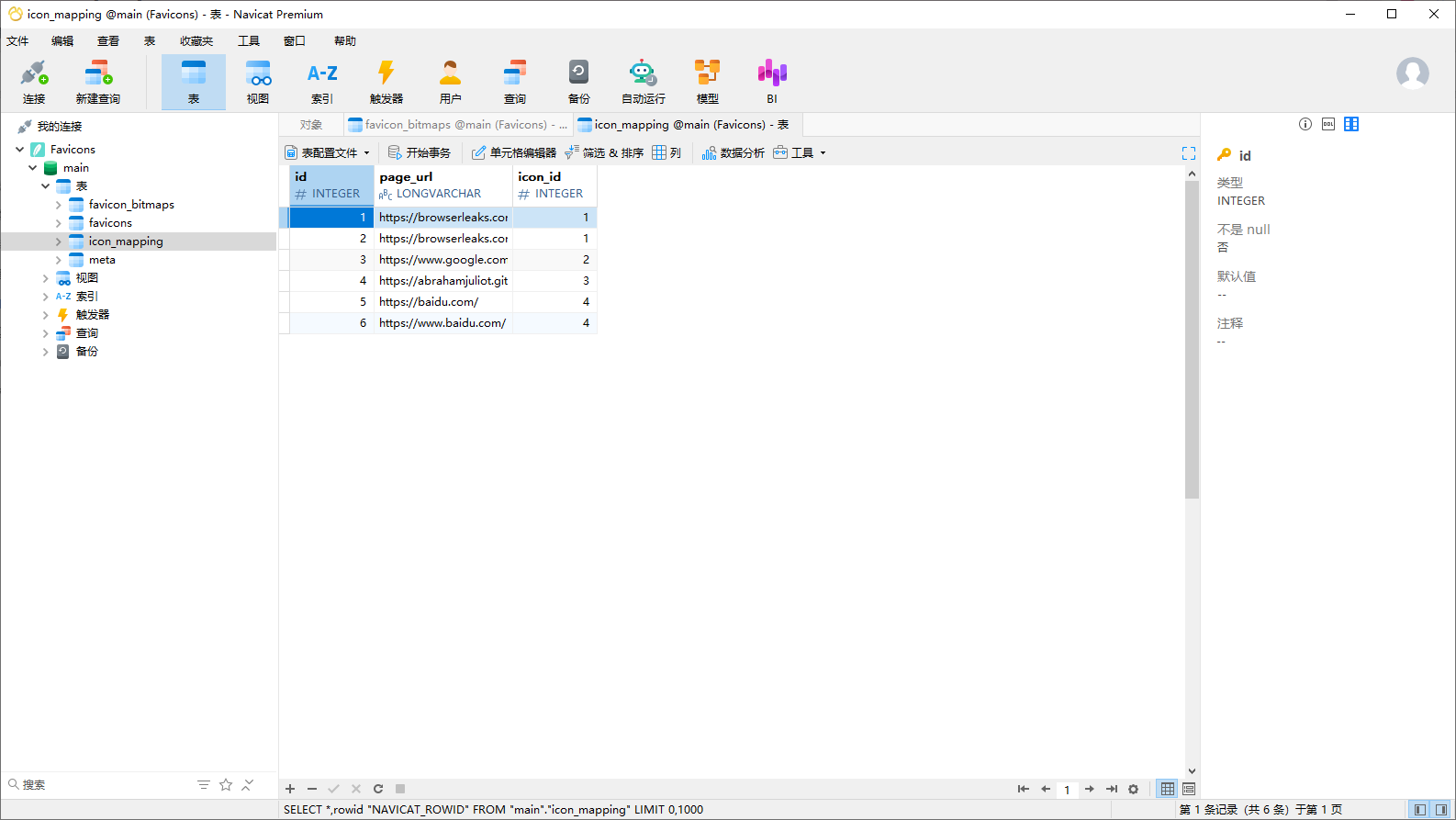The height and width of the screenshot is (820, 1456).
Task: Switch to grid view
Action: [x=1168, y=789]
